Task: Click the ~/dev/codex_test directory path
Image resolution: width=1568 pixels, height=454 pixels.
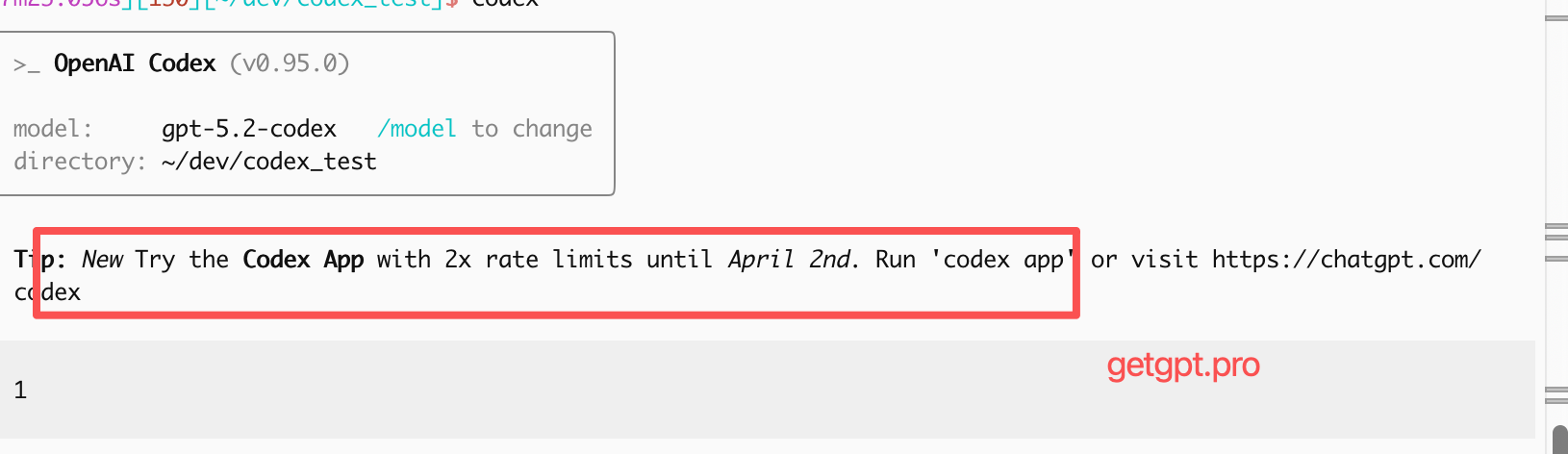Action: pyautogui.click(x=269, y=162)
